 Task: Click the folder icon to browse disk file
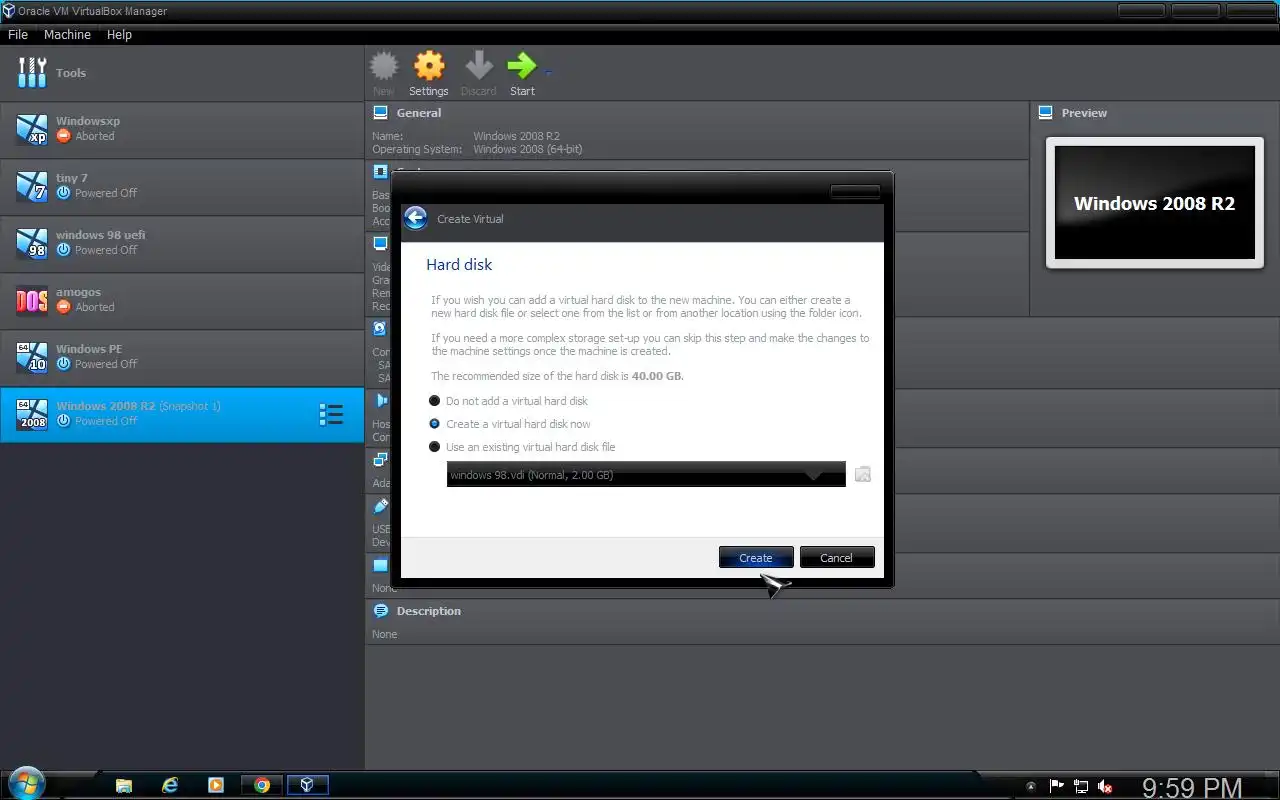863,475
